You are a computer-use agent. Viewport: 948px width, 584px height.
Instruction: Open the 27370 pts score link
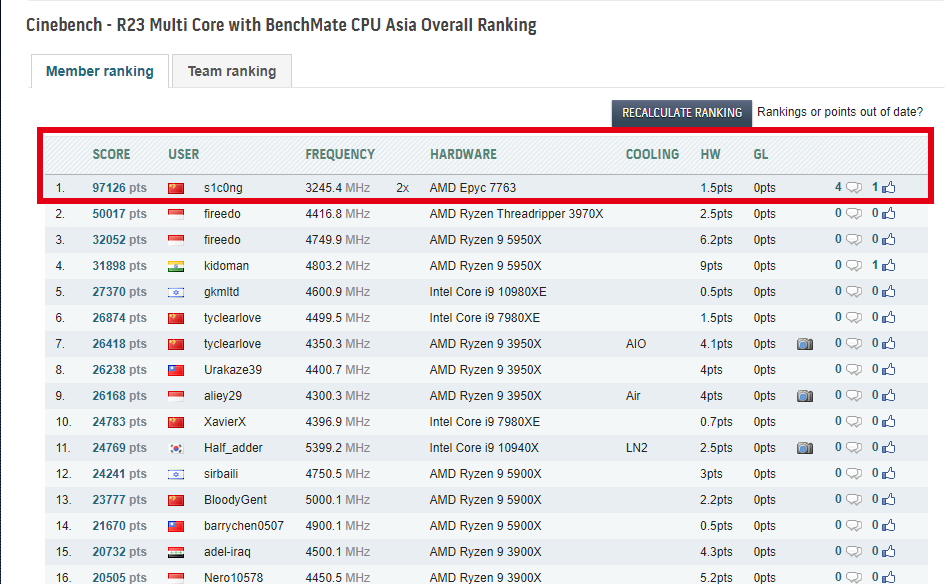119,292
